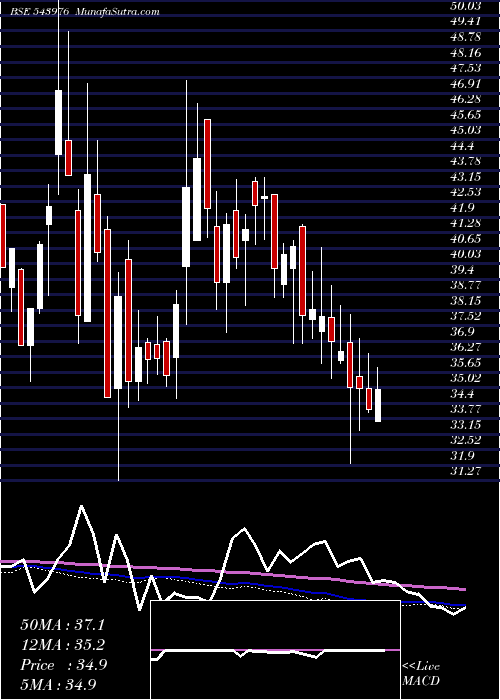Select the 43.15 price axis label

[465, 177]
